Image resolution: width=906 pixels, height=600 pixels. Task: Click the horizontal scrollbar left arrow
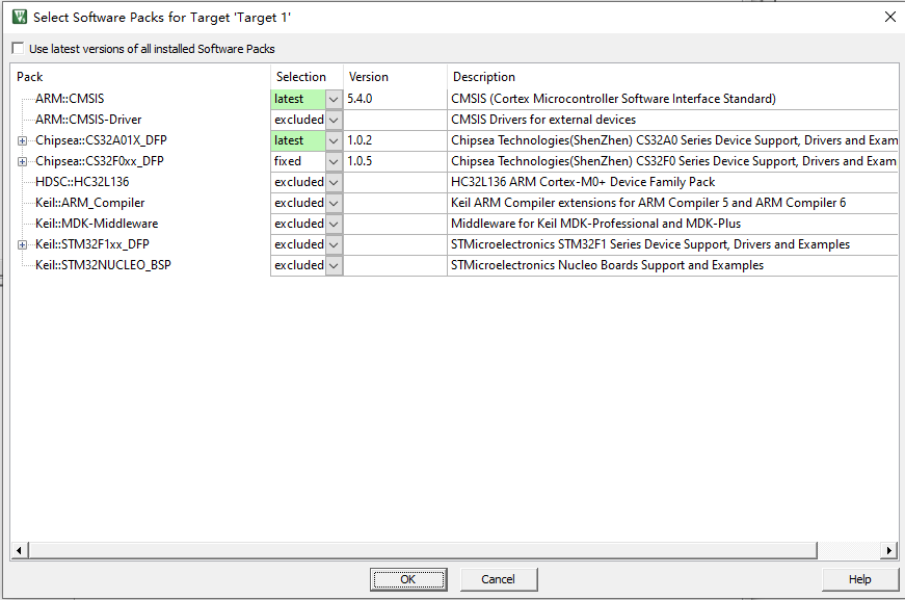click(x=18, y=551)
